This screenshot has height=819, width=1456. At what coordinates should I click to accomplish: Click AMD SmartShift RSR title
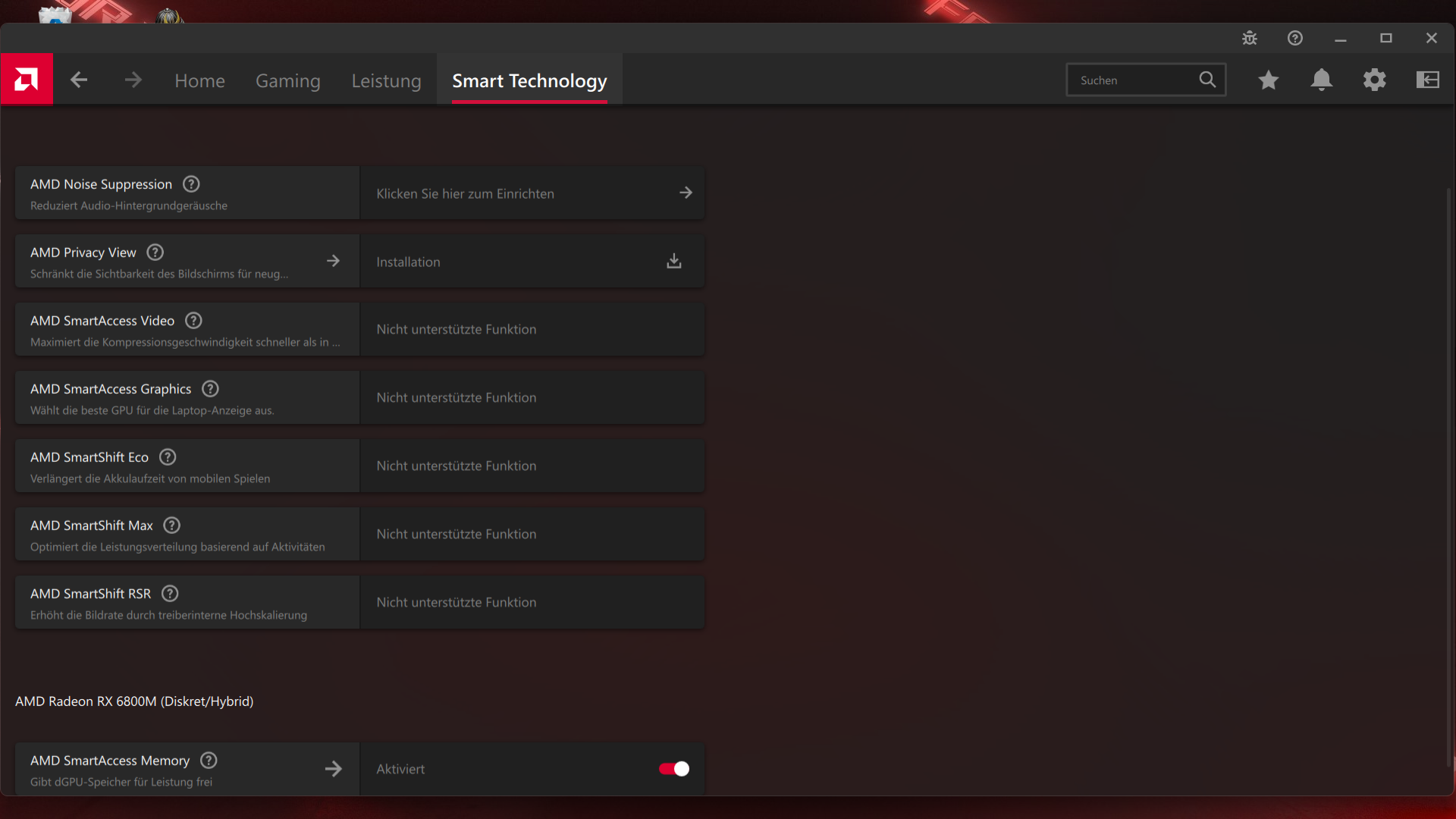tap(90, 594)
